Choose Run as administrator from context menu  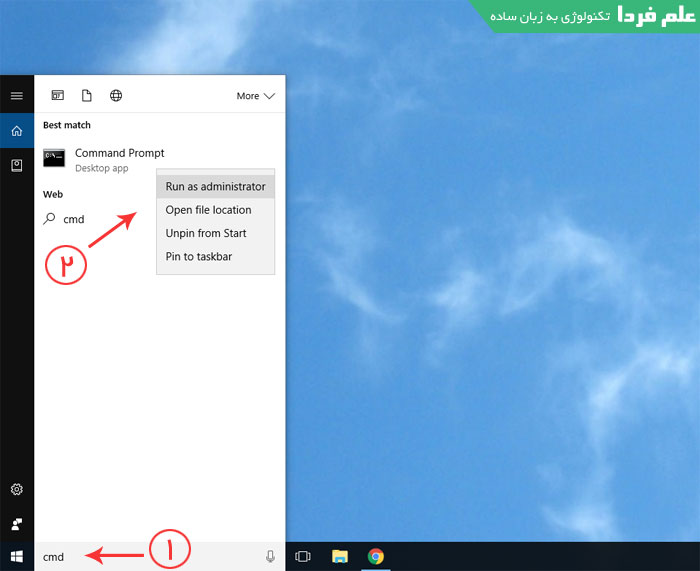click(x=215, y=187)
